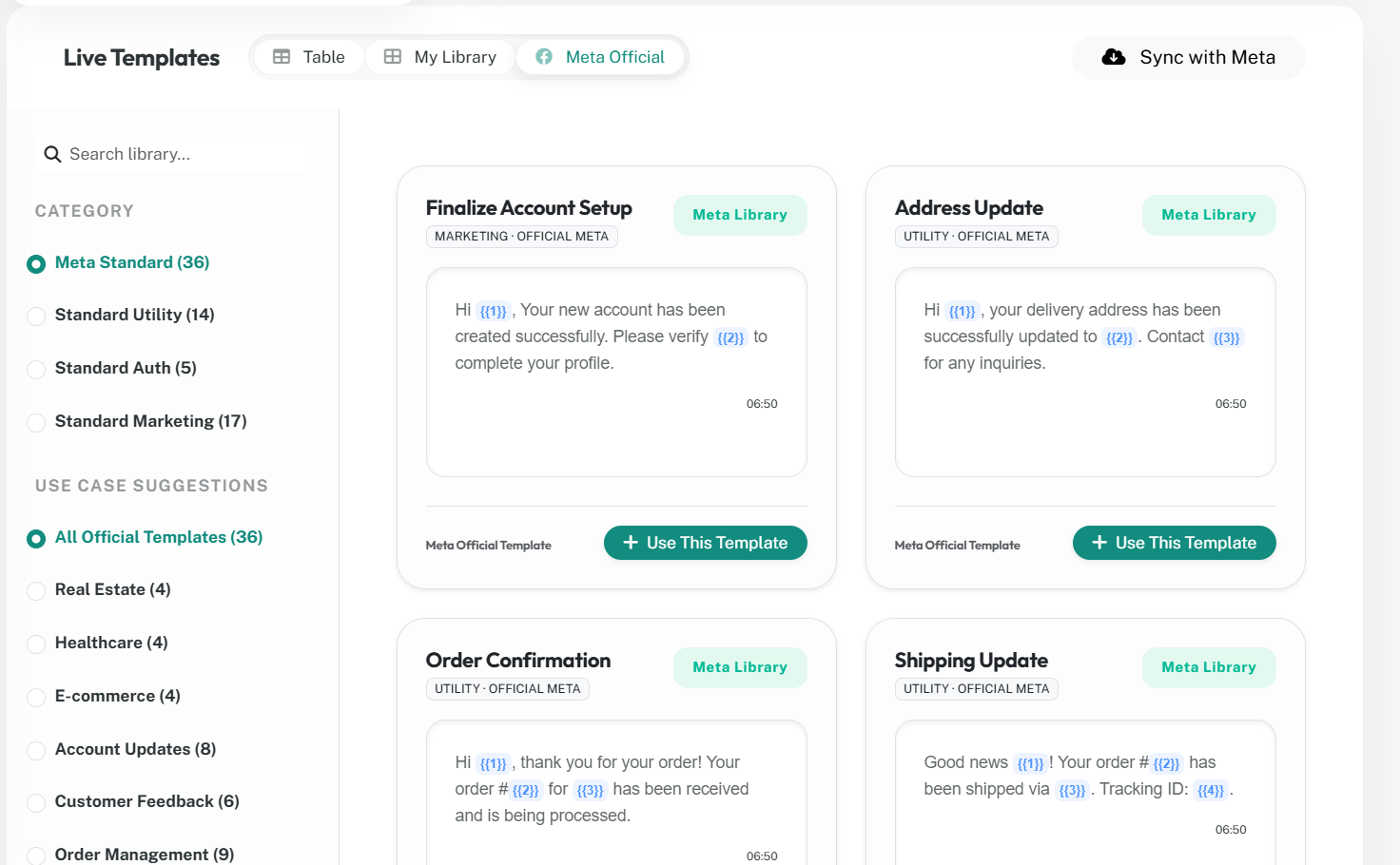
Task: Select the Standard Utility (14) category
Action: (x=36, y=316)
